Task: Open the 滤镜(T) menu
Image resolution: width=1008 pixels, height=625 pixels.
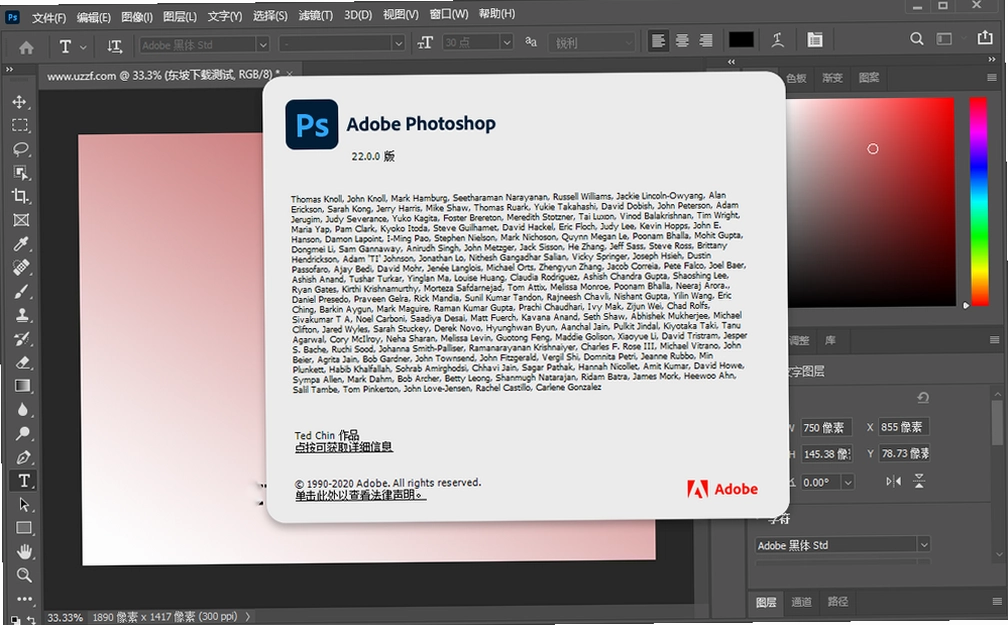Action: point(316,15)
